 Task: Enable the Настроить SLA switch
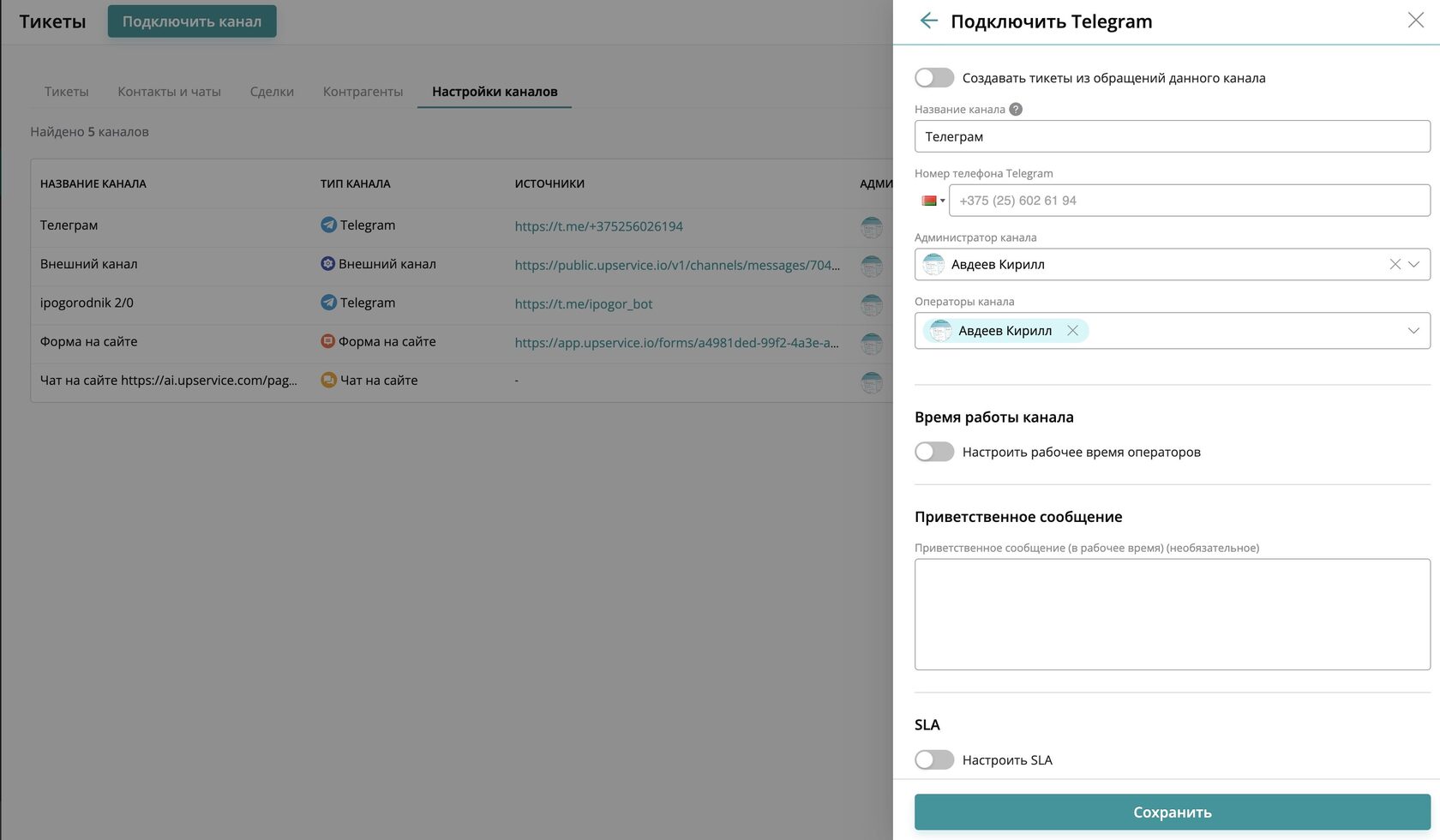click(934, 760)
